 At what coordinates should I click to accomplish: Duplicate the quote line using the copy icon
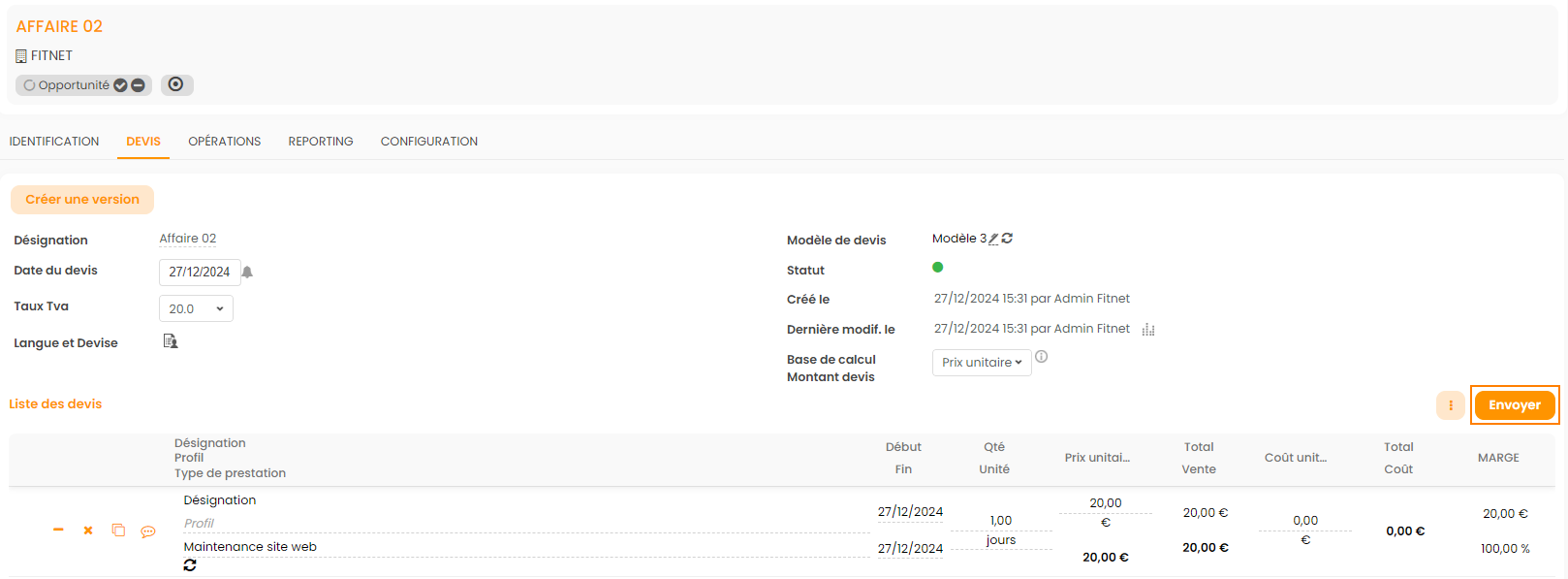pos(118,531)
